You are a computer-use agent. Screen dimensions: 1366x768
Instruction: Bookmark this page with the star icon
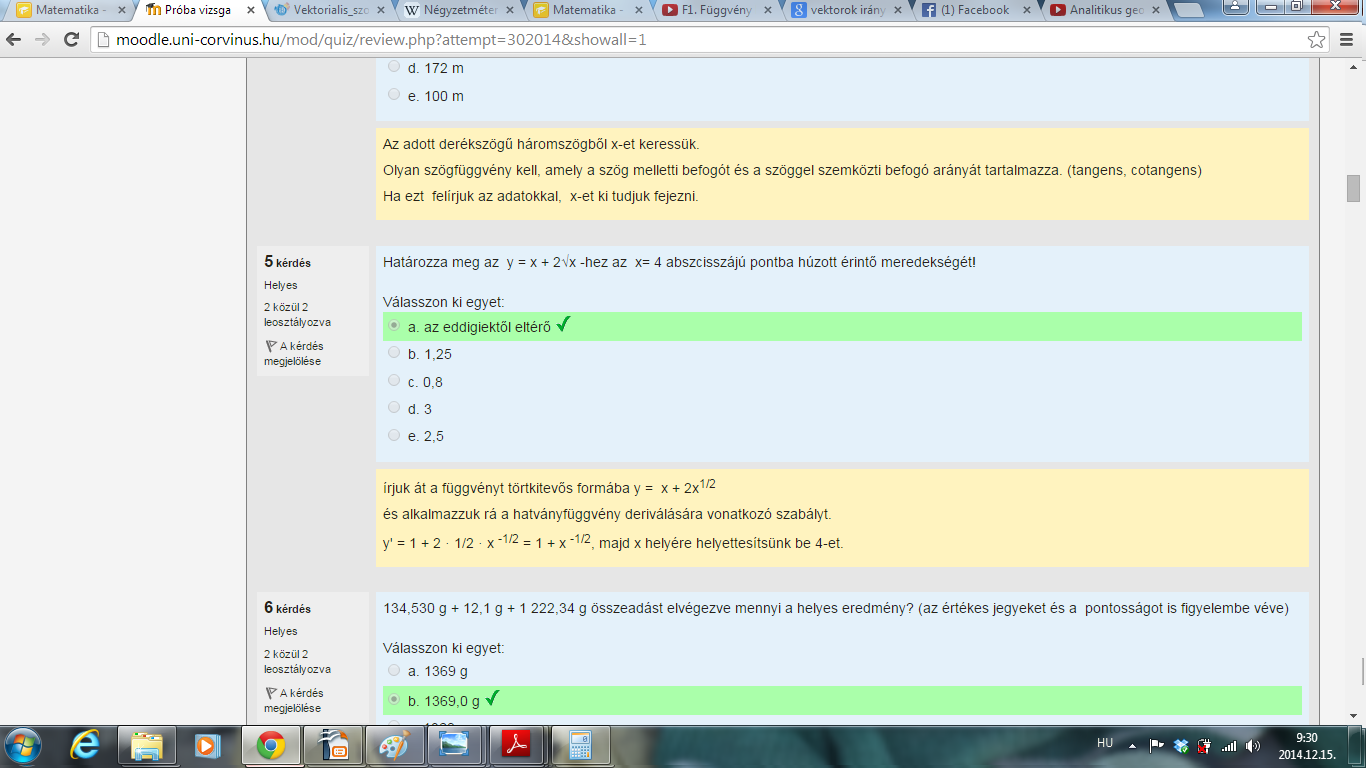coord(1317,40)
